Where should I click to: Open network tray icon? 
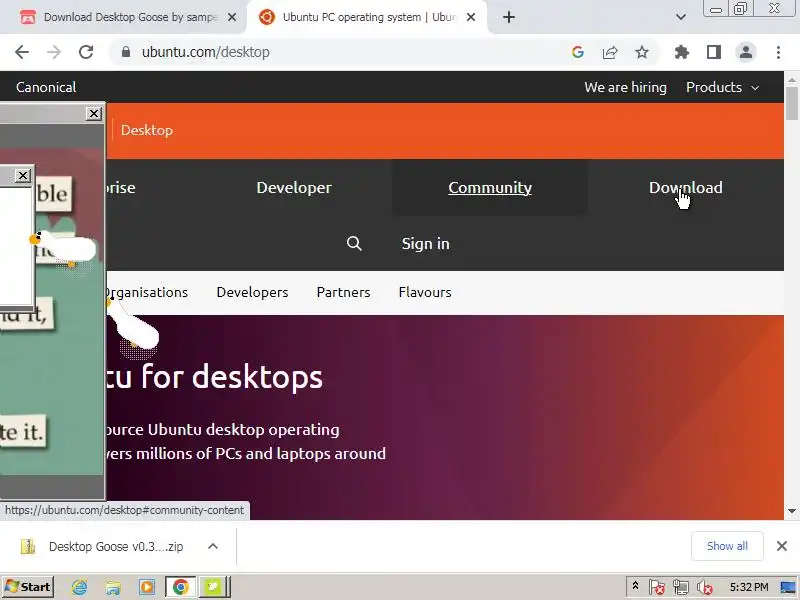pos(681,588)
